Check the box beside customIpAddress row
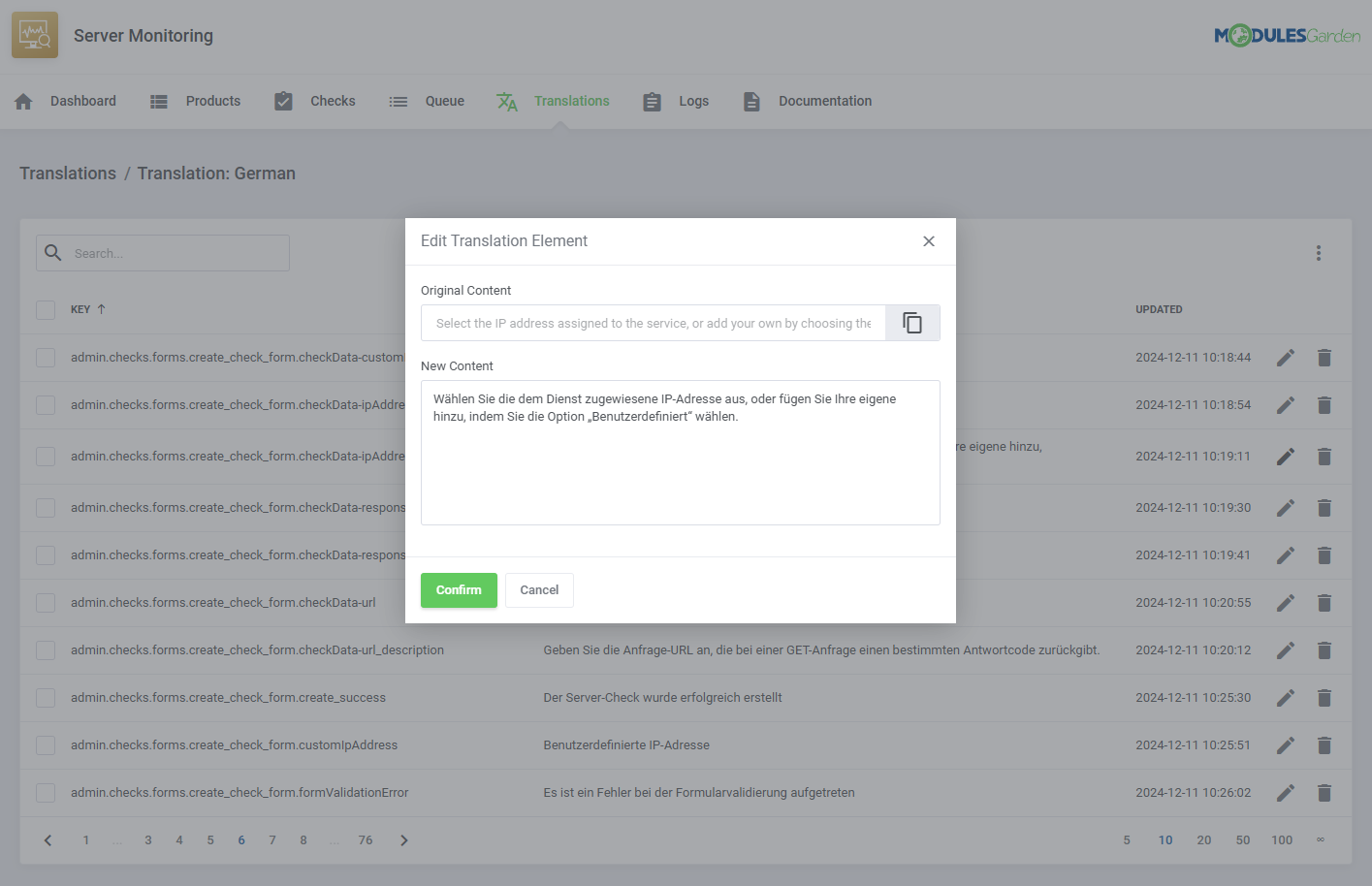This screenshot has width=1372, height=886. tap(45, 744)
